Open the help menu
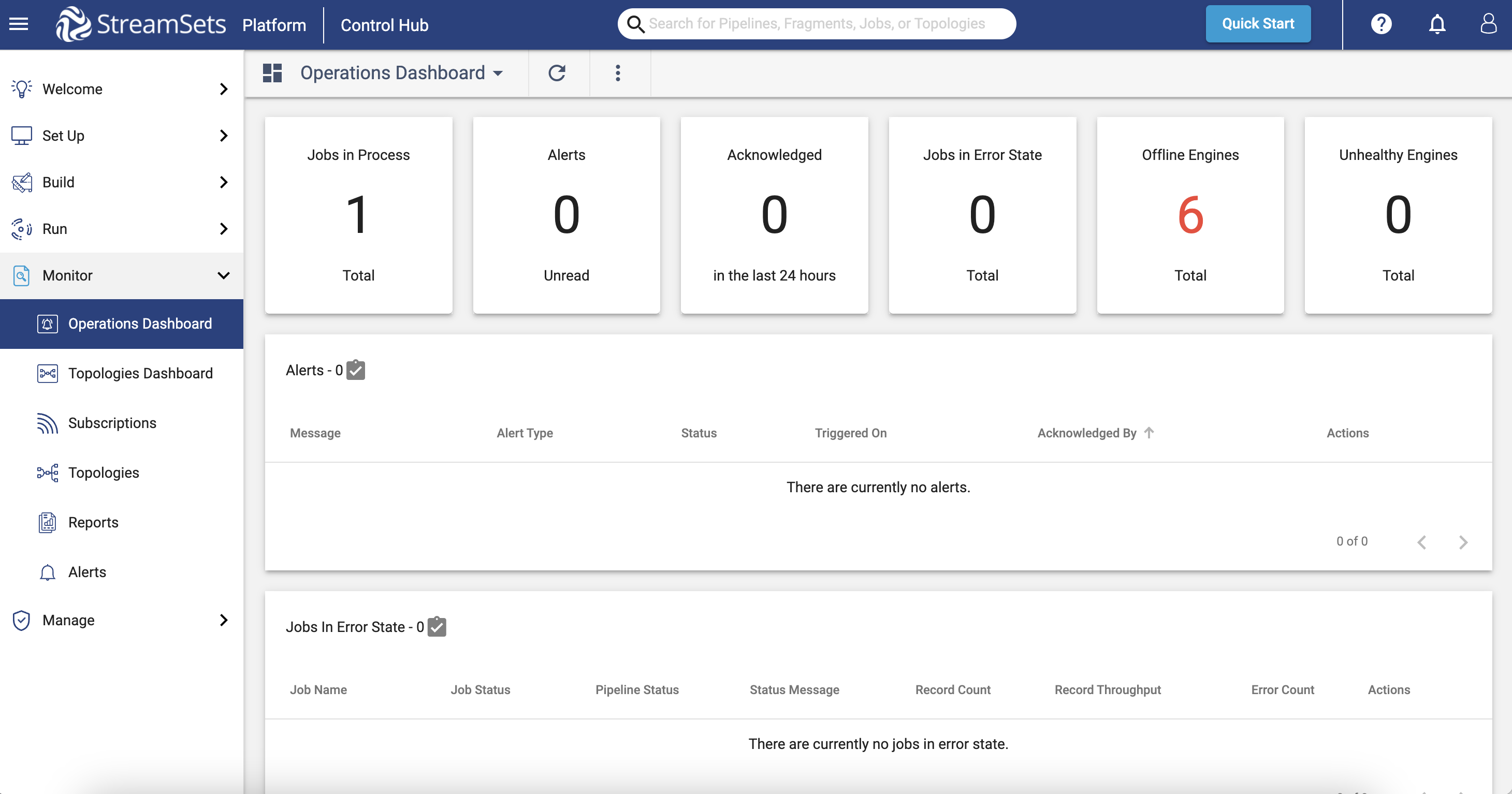This screenshot has height=794, width=1512. [x=1381, y=24]
